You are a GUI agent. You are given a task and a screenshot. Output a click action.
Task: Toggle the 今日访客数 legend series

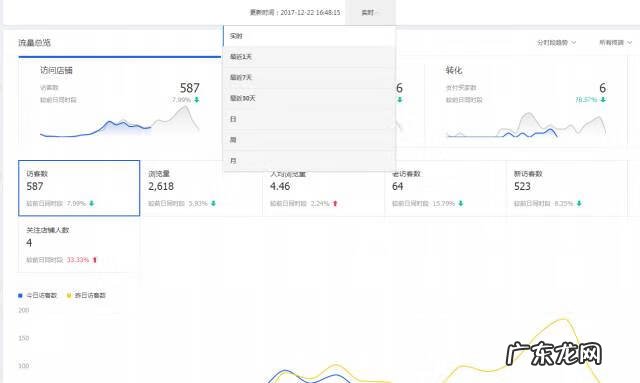(38, 295)
